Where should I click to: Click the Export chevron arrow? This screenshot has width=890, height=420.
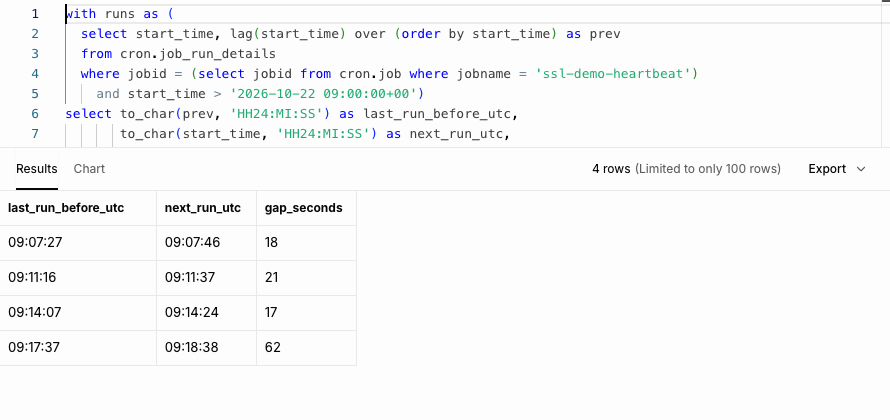coord(861,169)
